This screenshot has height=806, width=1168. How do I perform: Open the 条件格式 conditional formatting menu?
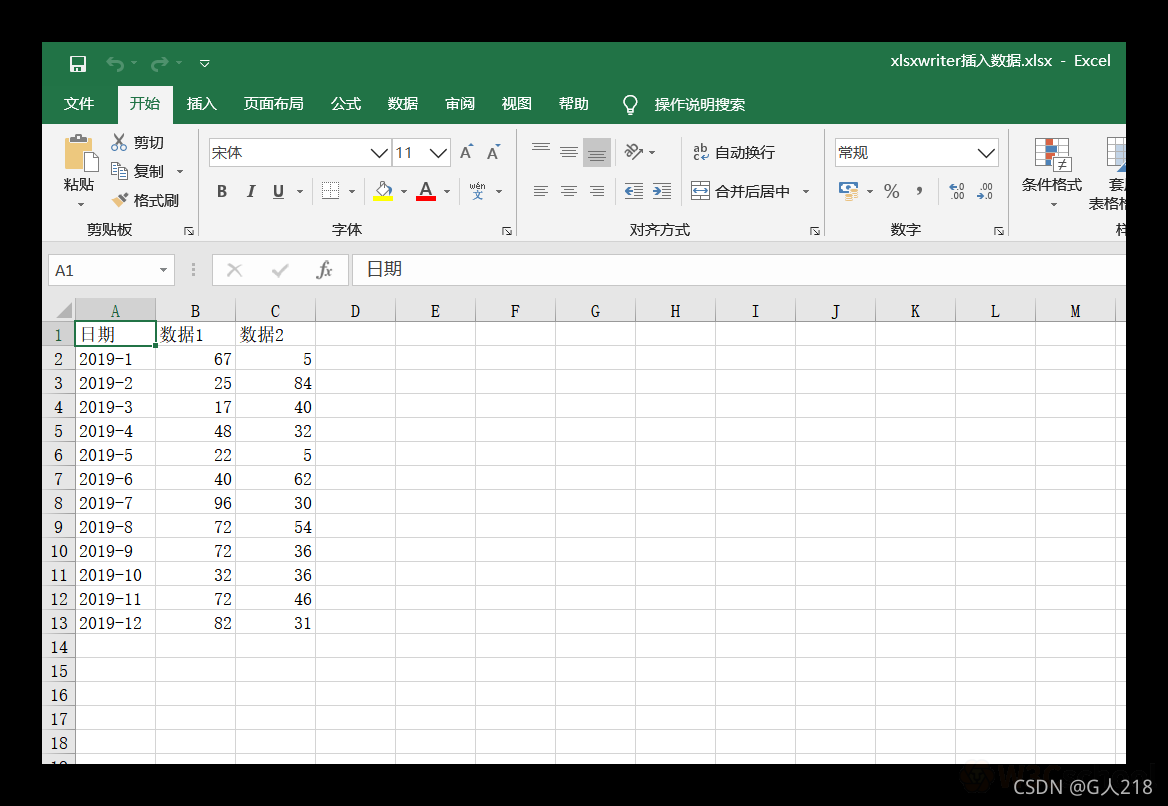[x=1052, y=173]
